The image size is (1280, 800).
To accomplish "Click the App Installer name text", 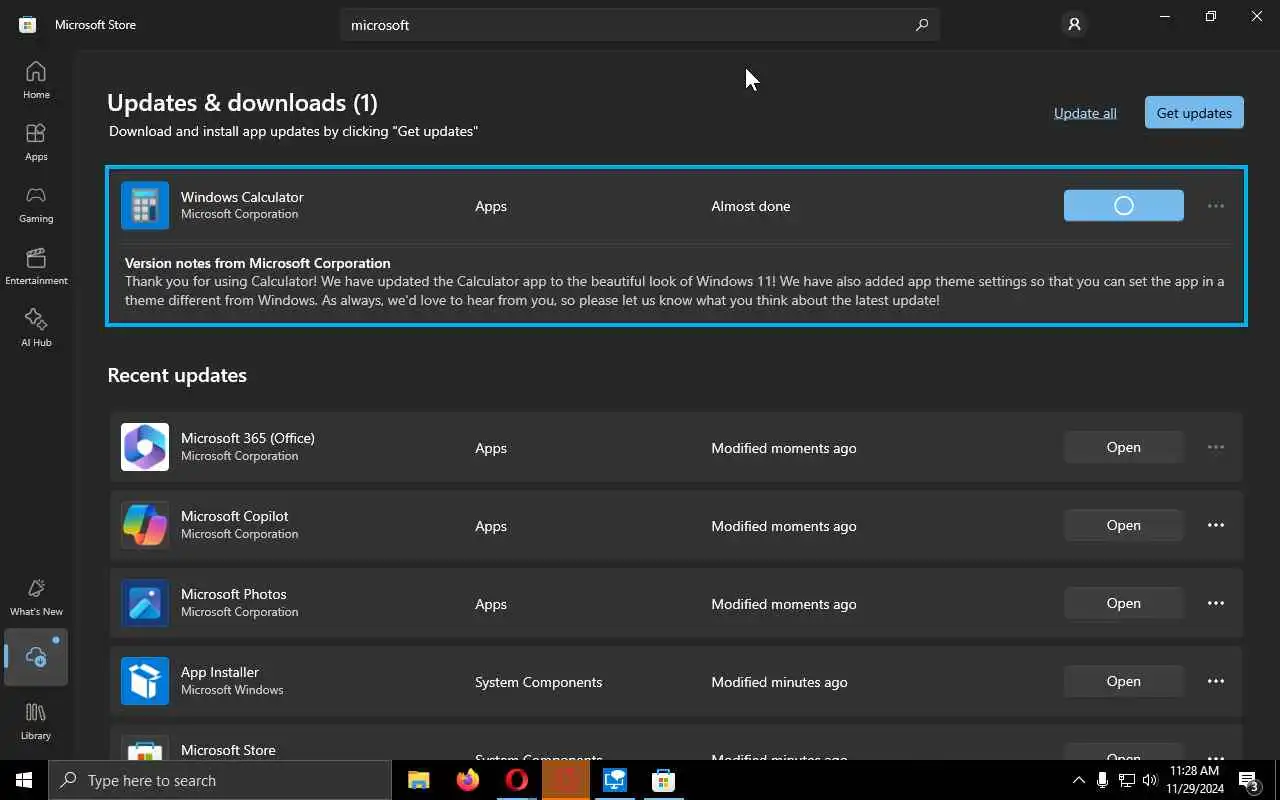I will (x=220, y=672).
